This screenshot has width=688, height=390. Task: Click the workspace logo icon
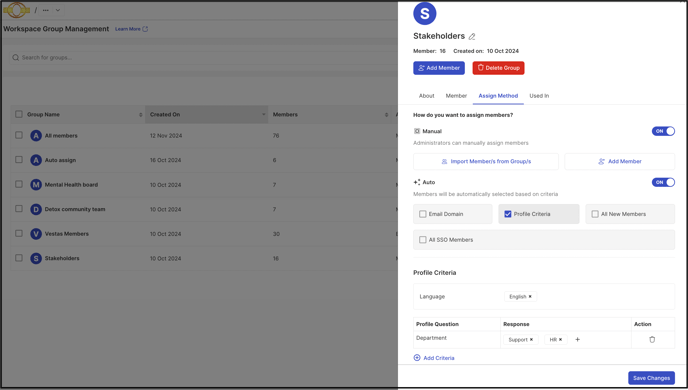pos(16,10)
